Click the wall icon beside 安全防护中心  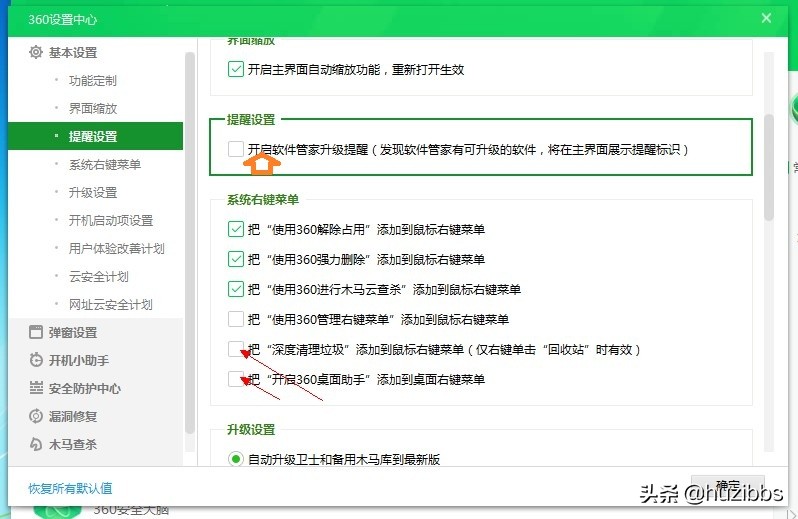tap(36, 388)
